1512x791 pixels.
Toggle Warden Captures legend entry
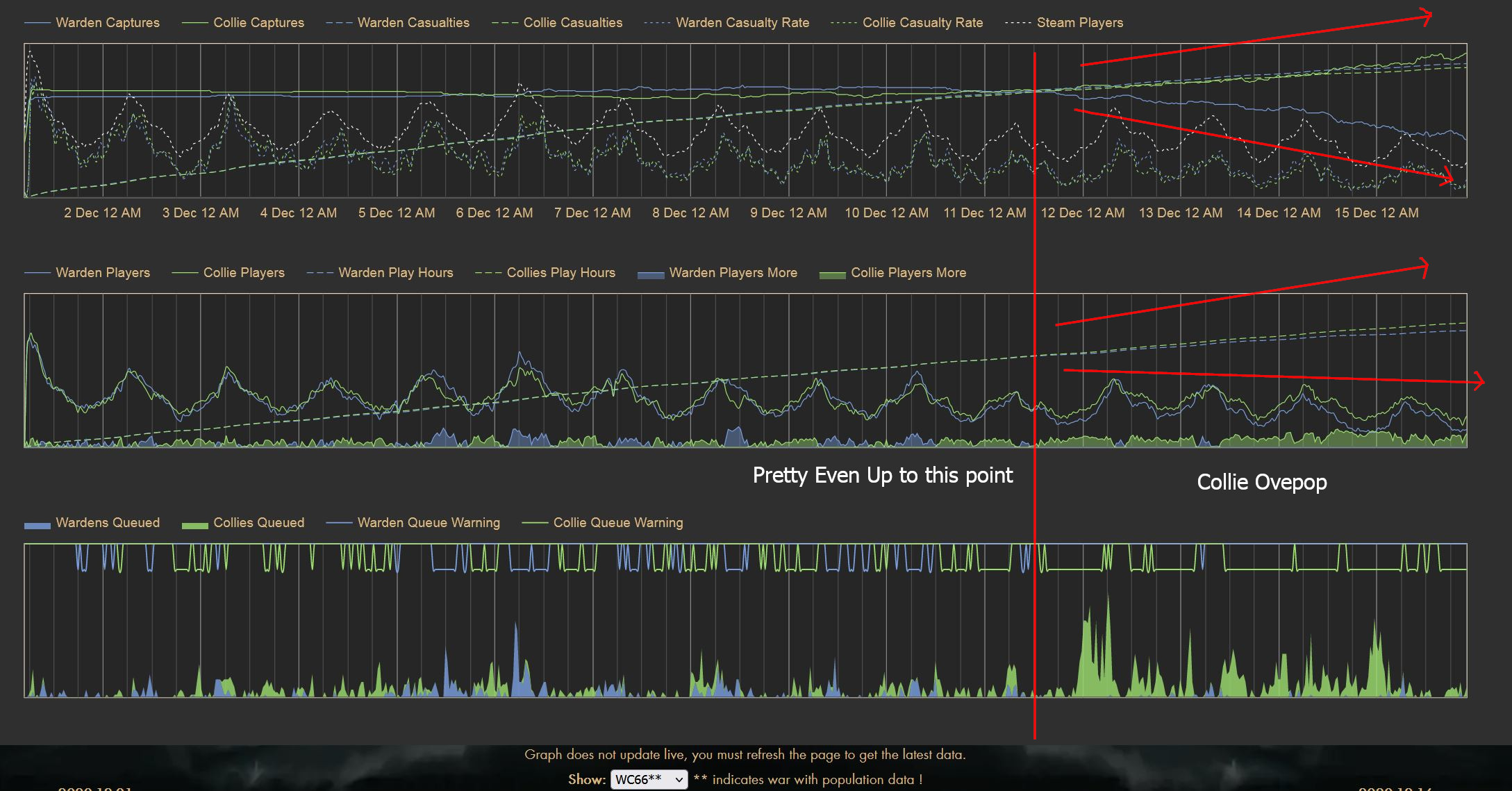pos(107,23)
